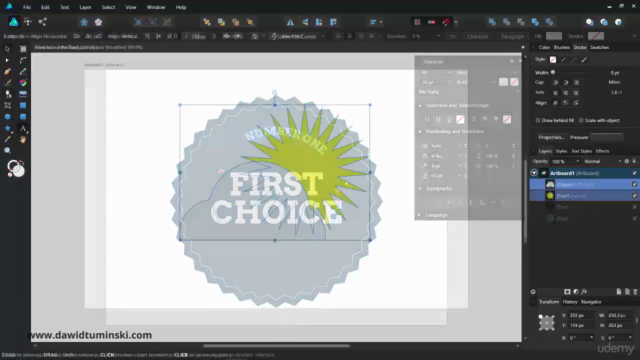Open the alignment options dropdown in toolbar
640x360 pixels.
coord(381,22)
